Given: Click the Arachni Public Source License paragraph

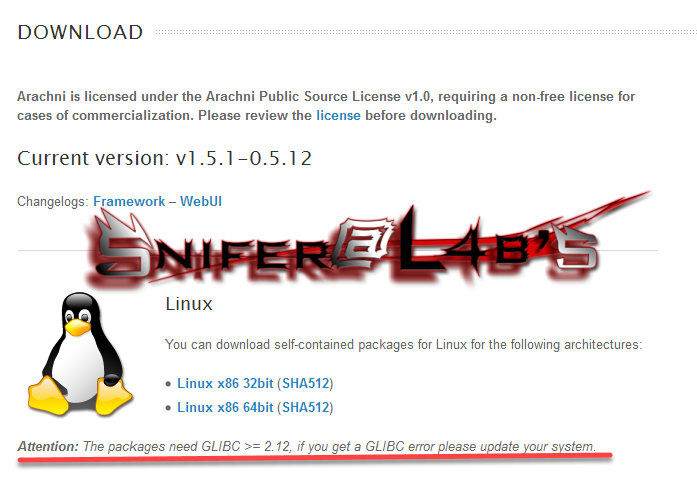Looking at the screenshot, I should click(x=326, y=106).
